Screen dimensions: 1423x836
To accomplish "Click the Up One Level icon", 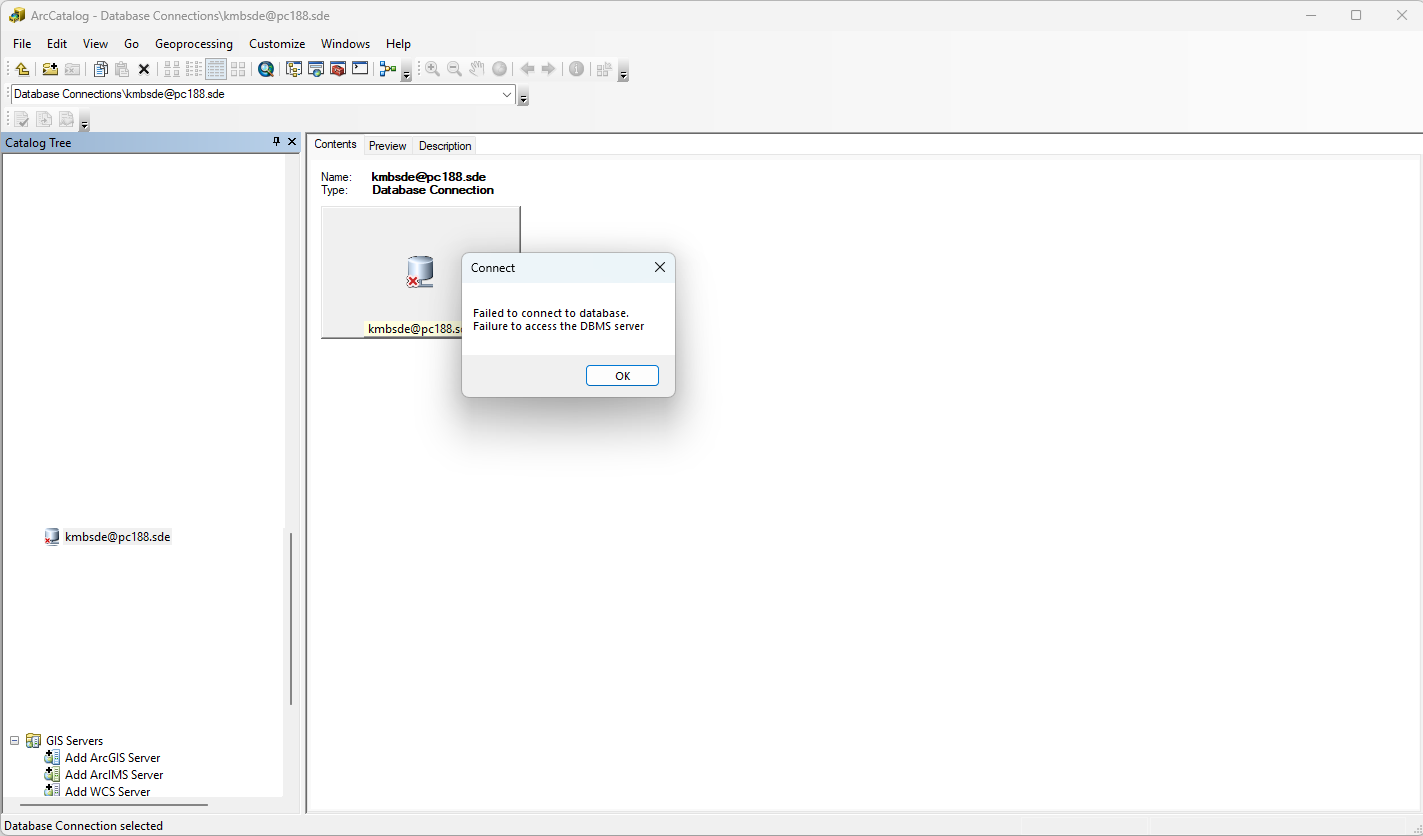I will [x=22, y=69].
